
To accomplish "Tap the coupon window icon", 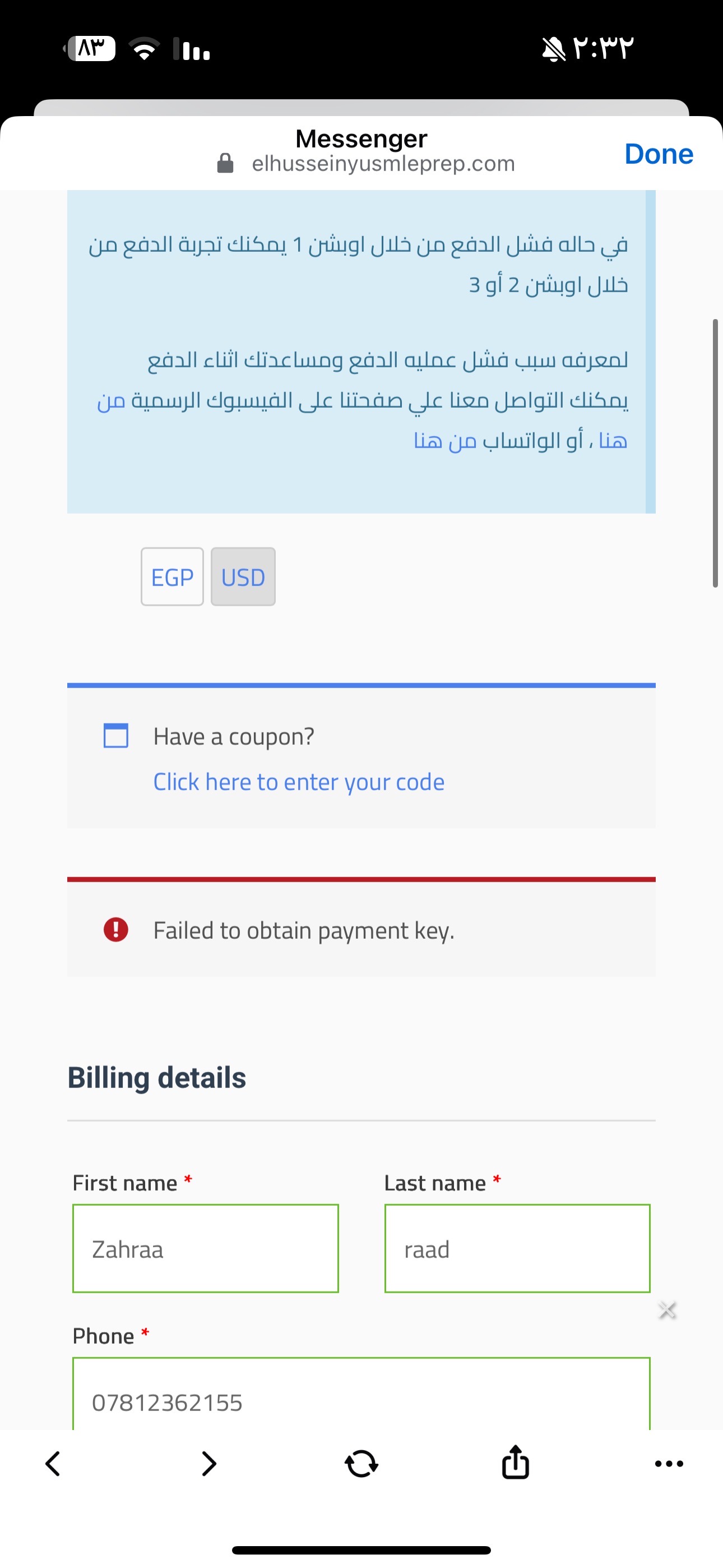I will click(x=115, y=735).
